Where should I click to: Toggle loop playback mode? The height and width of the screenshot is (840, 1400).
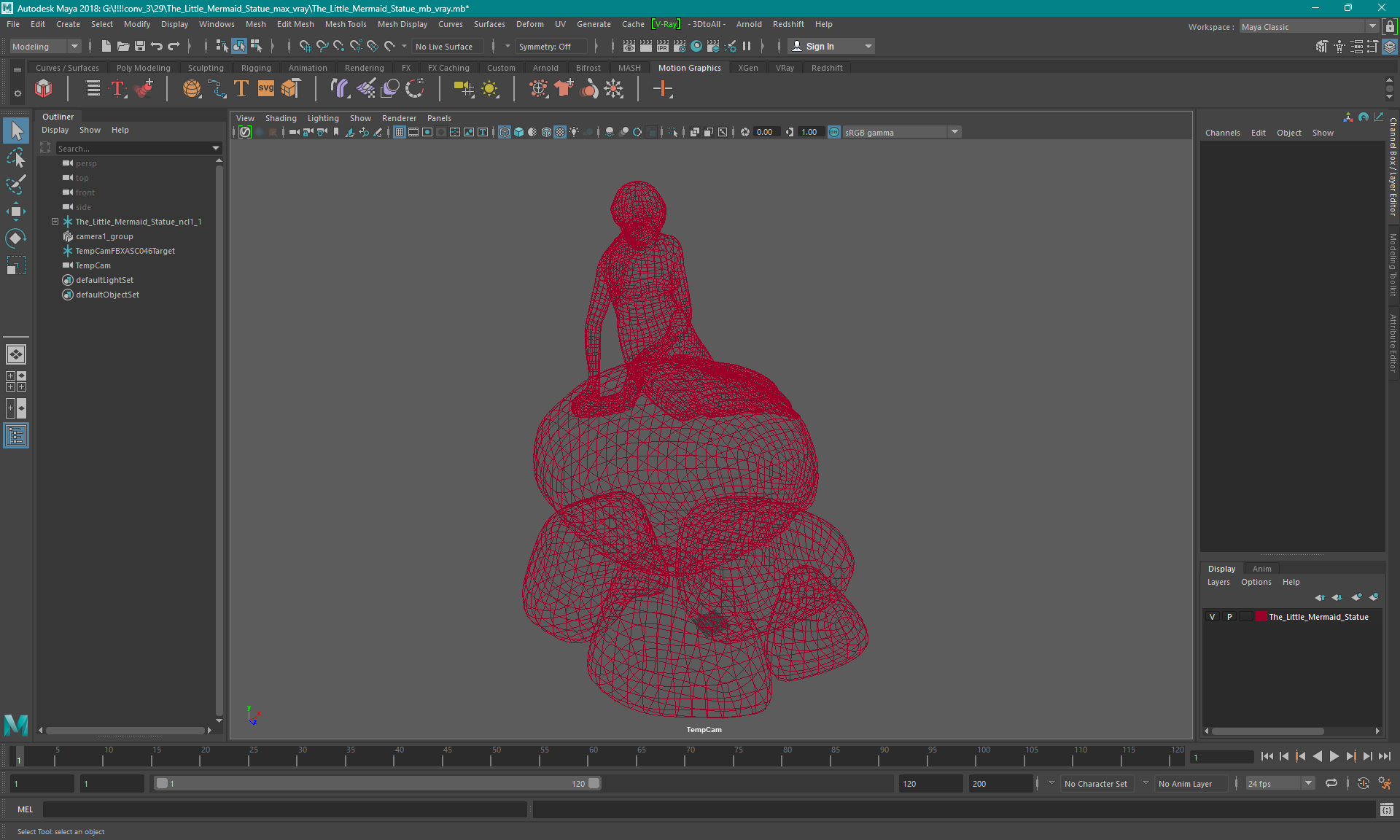[1331, 783]
